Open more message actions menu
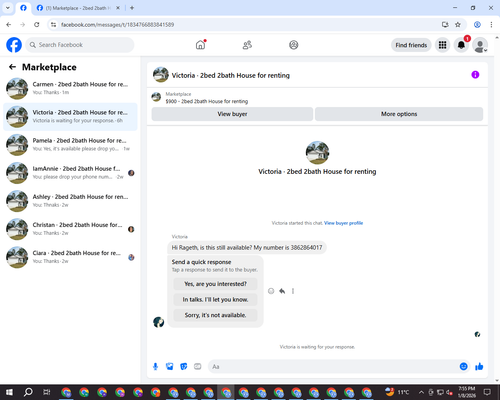Viewport: 500px width, 400px height. [x=293, y=291]
